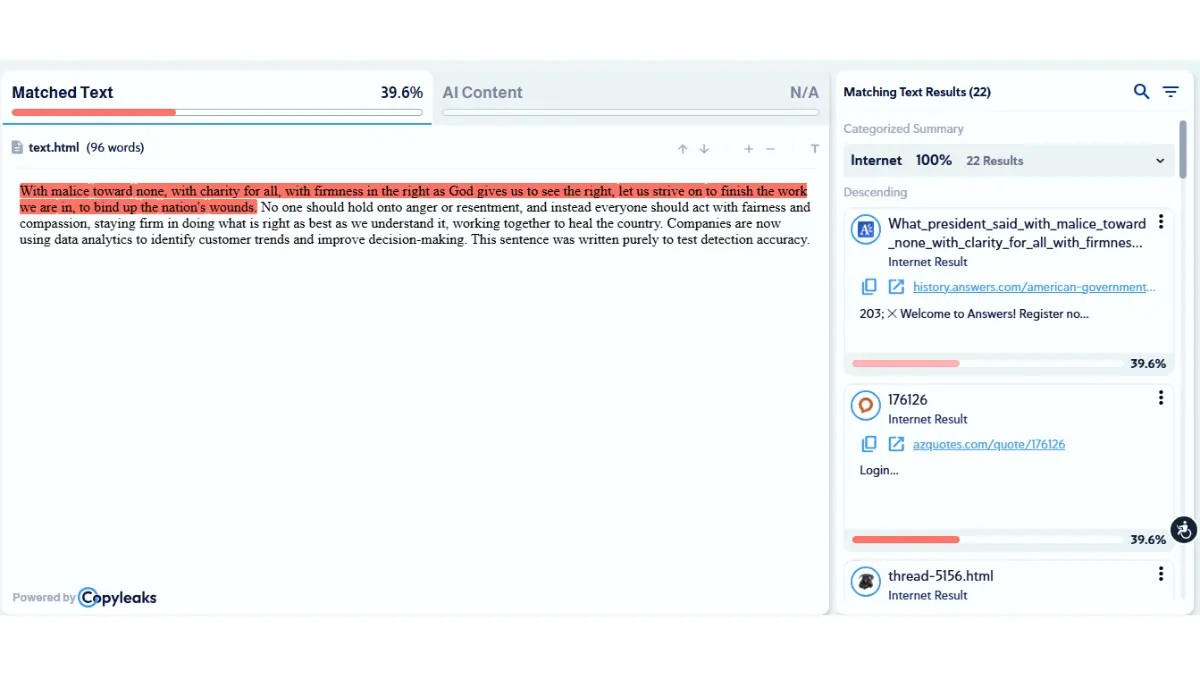The image size is (1200, 675).
Task: Open the filter icon in Matching Text Results
Action: tap(1170, 91)
